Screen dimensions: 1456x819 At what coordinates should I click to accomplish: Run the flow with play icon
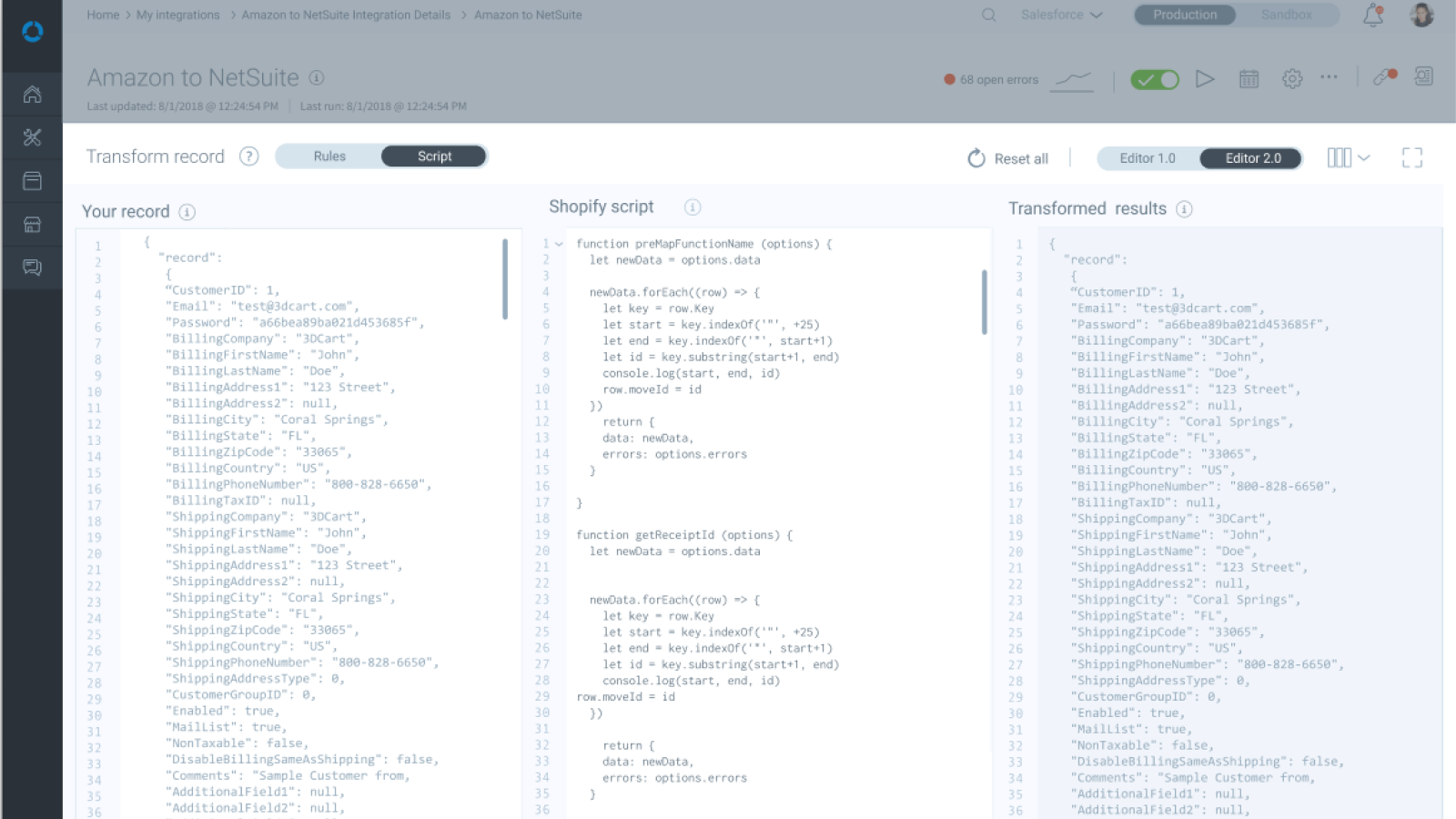[1205, 79]
